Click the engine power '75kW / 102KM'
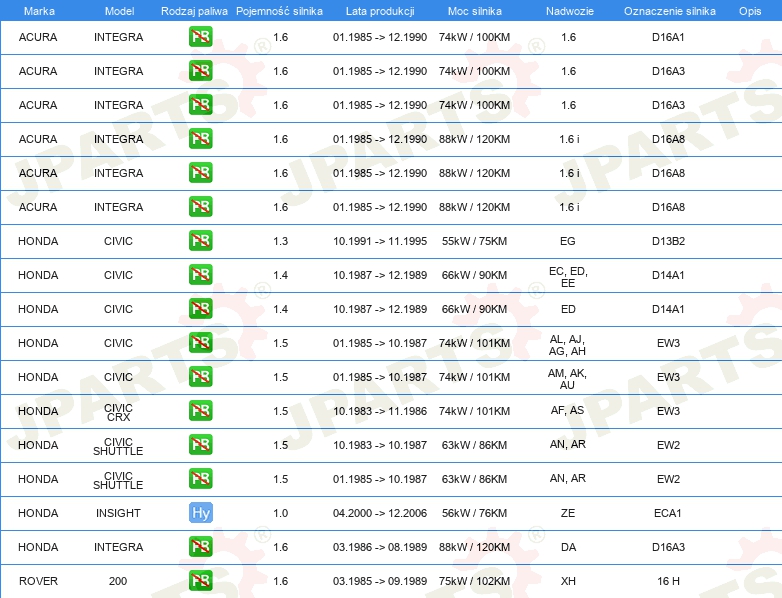The width and height of the screenshot is (782, 598). coord(474,581)
